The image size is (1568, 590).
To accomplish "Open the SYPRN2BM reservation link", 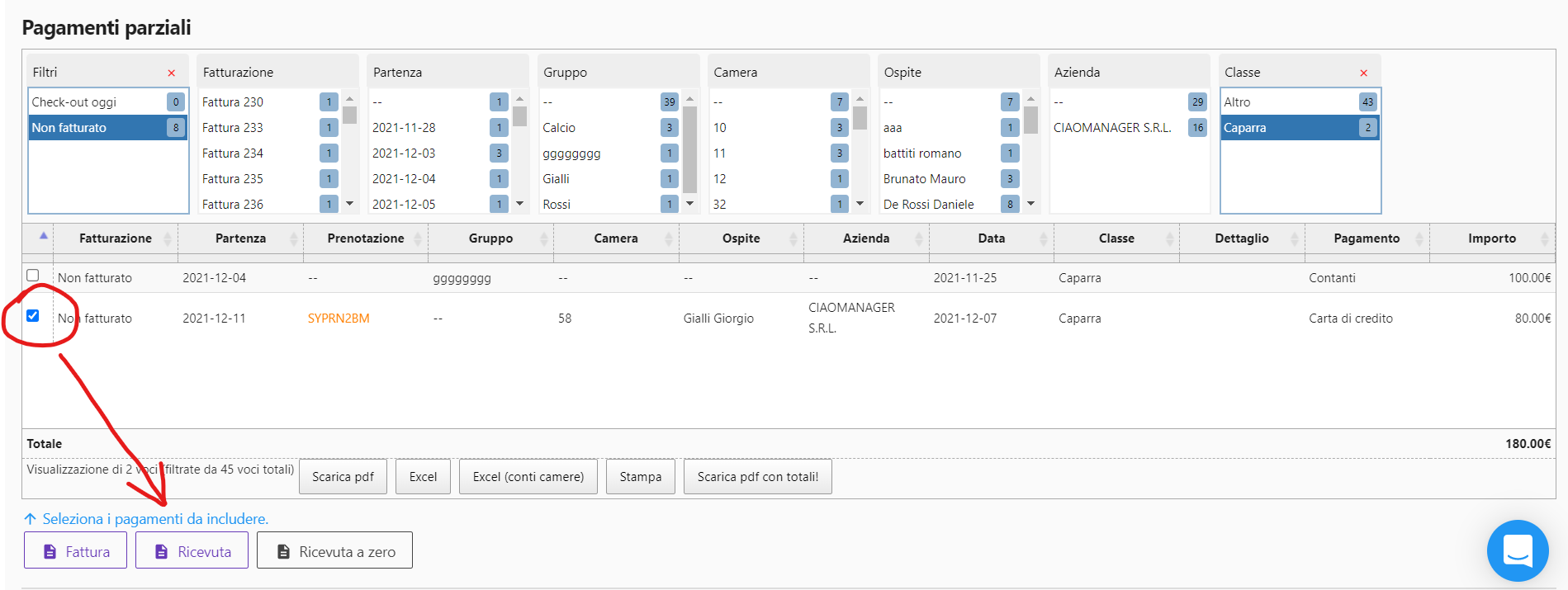I will click(x=339, y=319).
